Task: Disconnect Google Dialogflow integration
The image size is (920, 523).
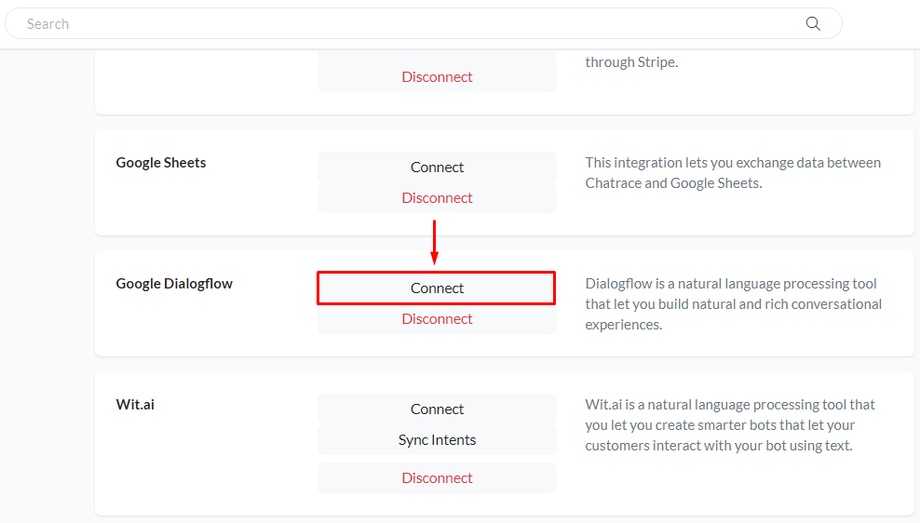Action: pos(437,319)
